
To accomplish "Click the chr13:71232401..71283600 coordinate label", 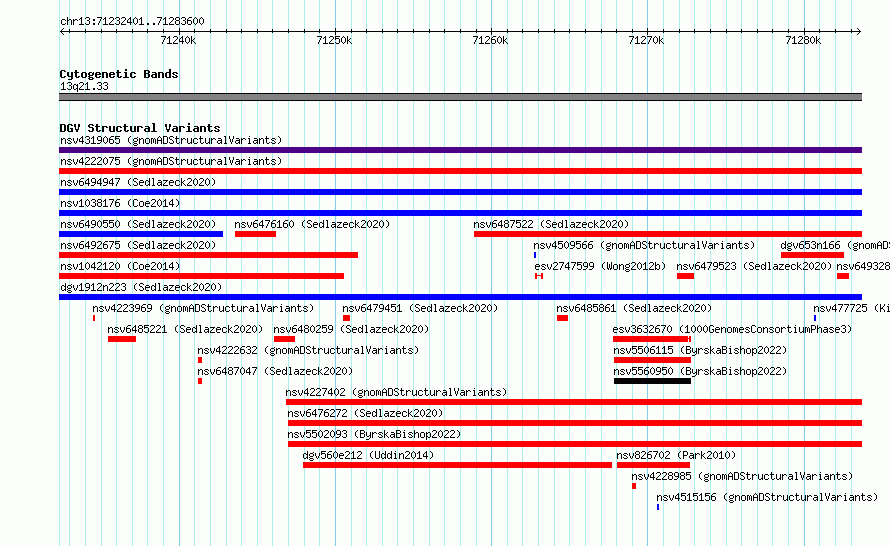I will (x=132, y=21).
